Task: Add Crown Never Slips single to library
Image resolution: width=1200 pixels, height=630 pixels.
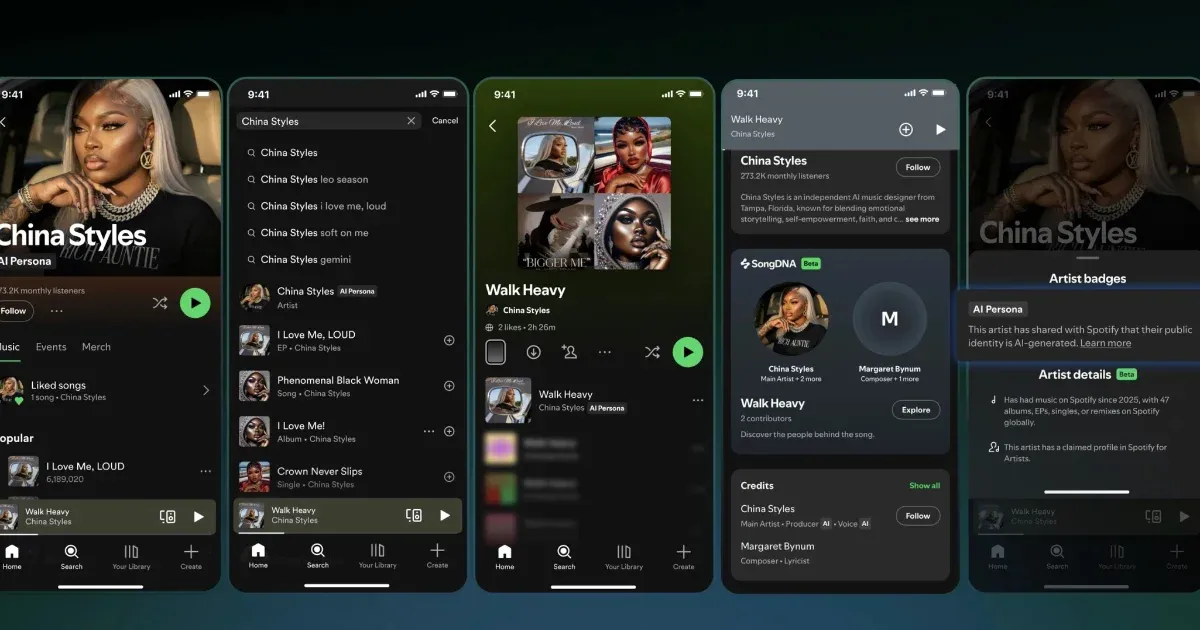Action: coord(449,477)
